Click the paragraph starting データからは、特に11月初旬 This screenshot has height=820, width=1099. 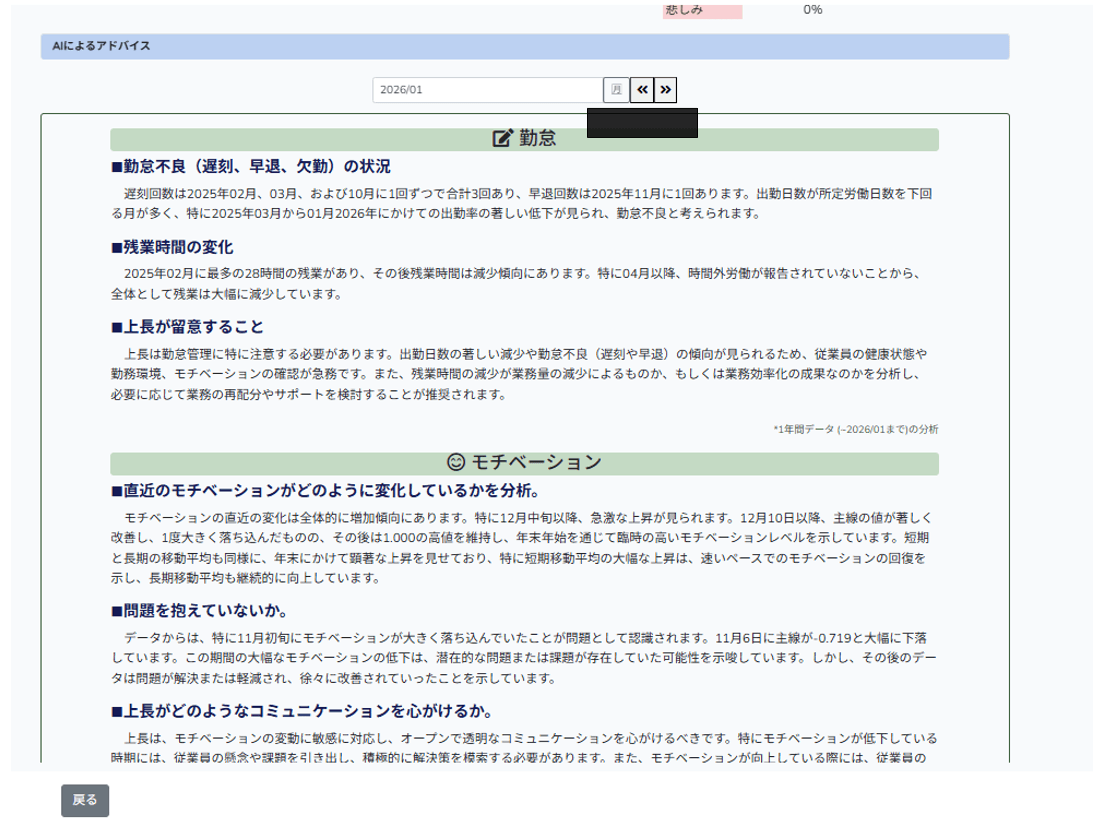524,657
